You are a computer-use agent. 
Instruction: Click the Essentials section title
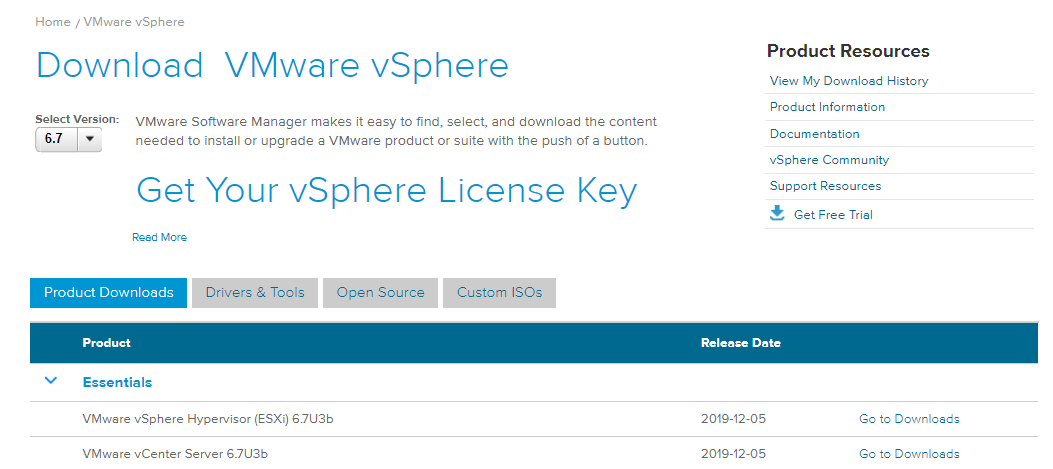pyautogui.click(x=118, y=382)
